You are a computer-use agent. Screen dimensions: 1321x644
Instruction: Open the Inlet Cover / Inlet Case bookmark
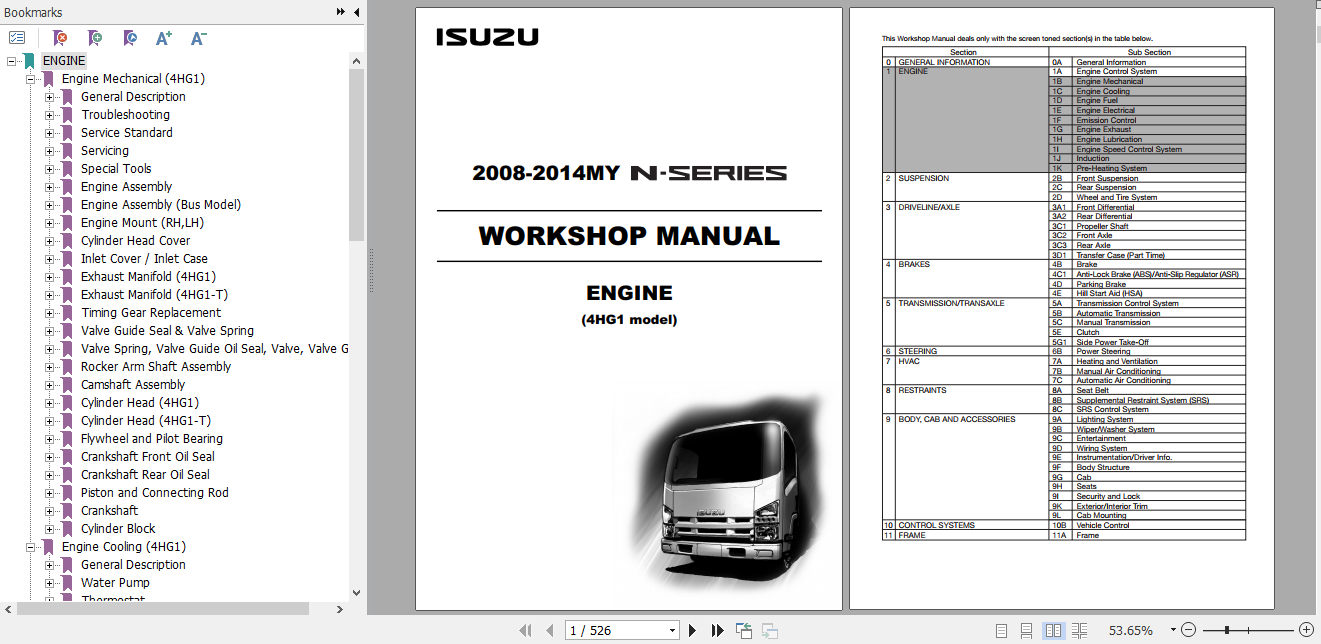[145, 259]
